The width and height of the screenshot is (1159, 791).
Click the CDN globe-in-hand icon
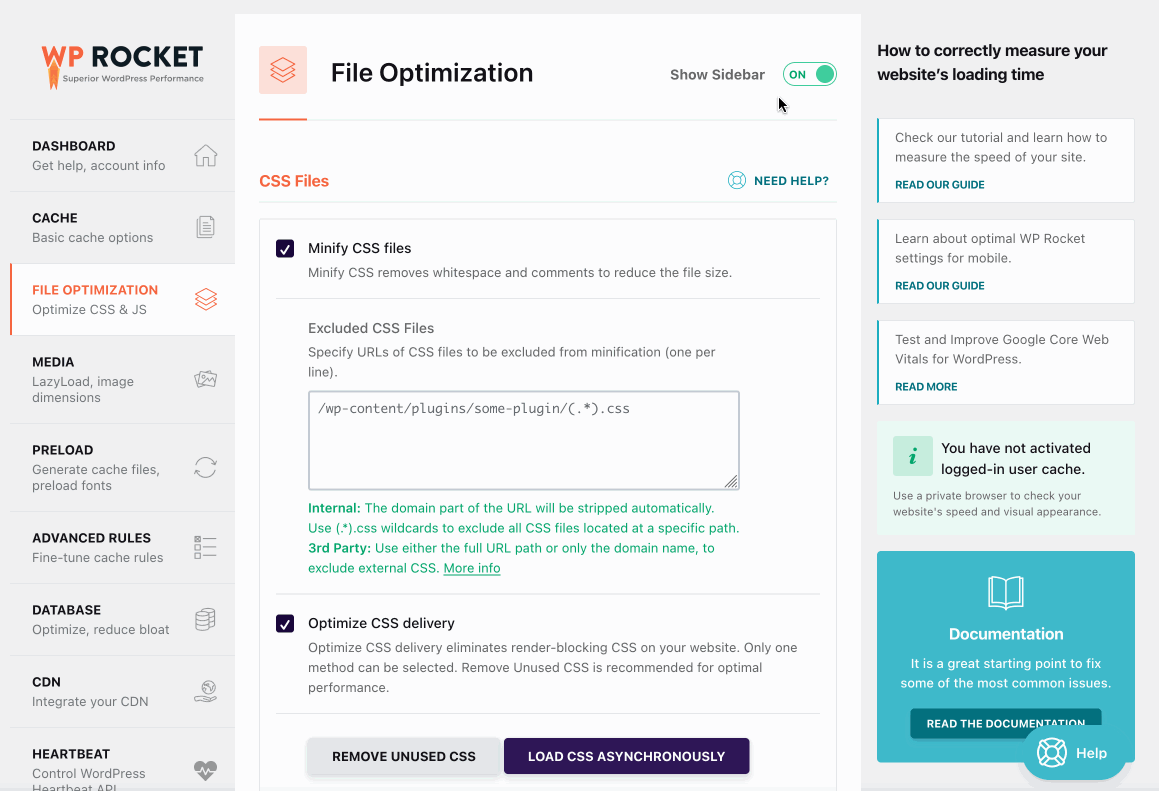[x=205, y=691]
